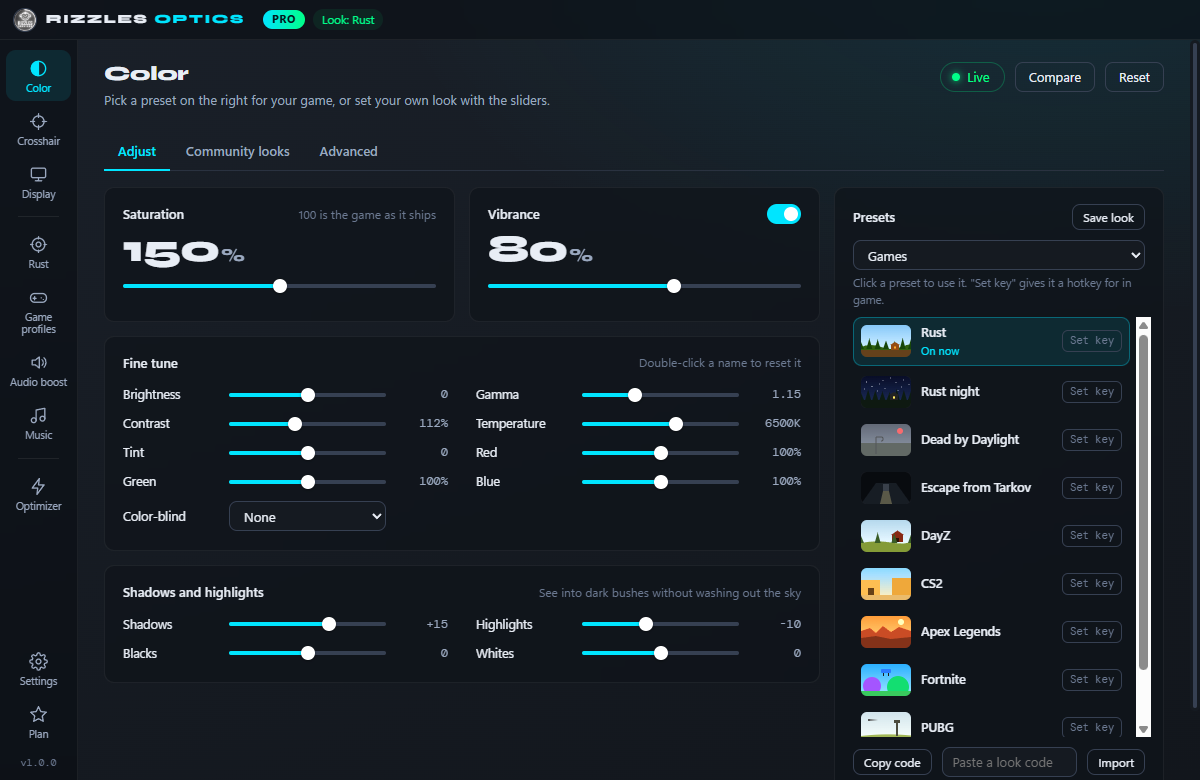Click the presets list scrollbar up arrow

[1144, 325]
